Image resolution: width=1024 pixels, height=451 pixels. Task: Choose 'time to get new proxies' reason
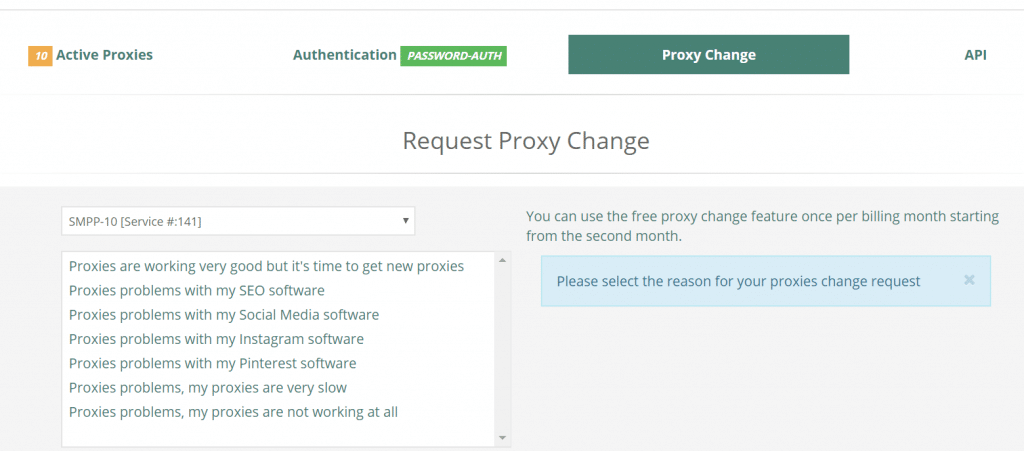pos(266,266)
